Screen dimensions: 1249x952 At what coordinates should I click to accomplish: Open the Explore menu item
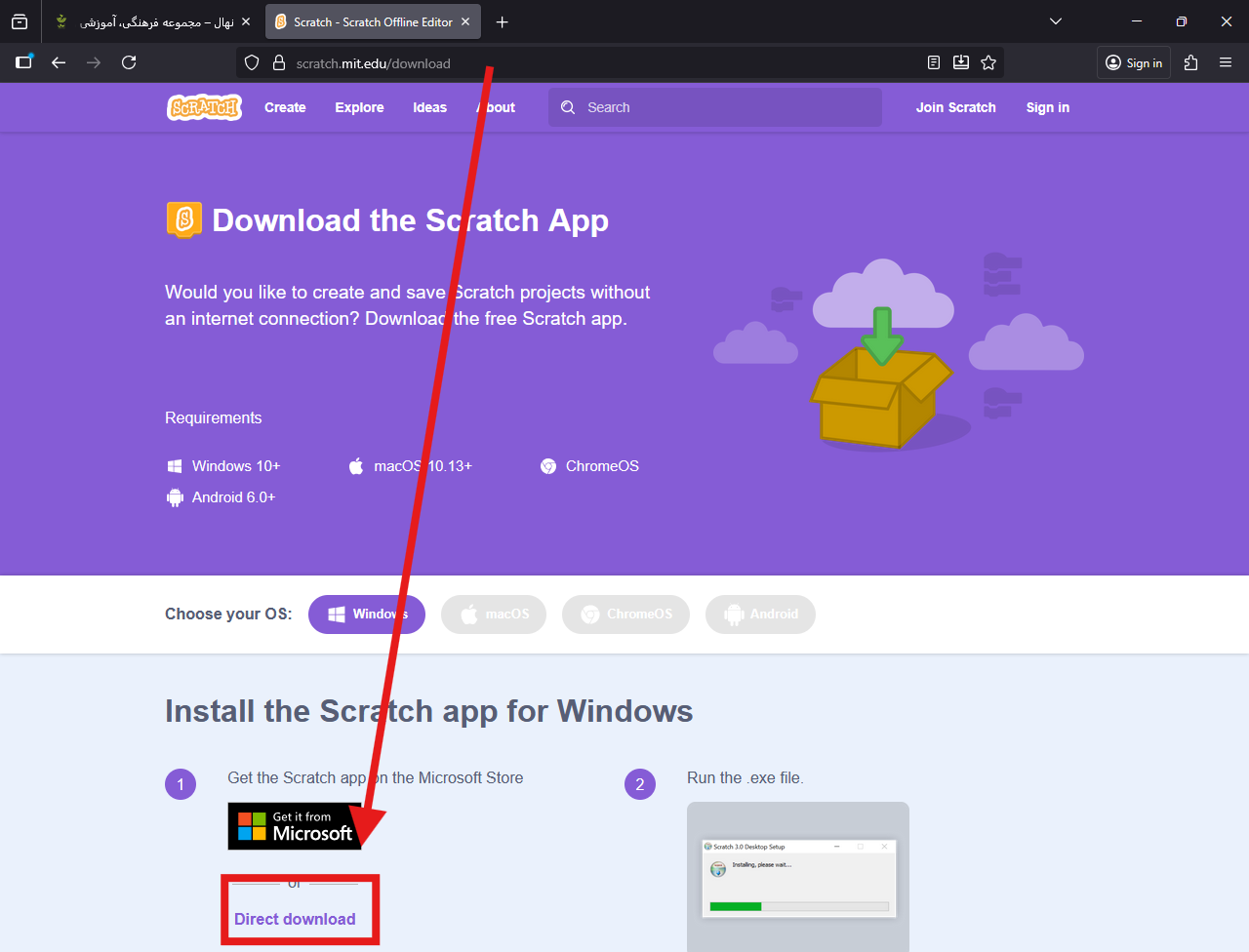[x=359, y=107]
